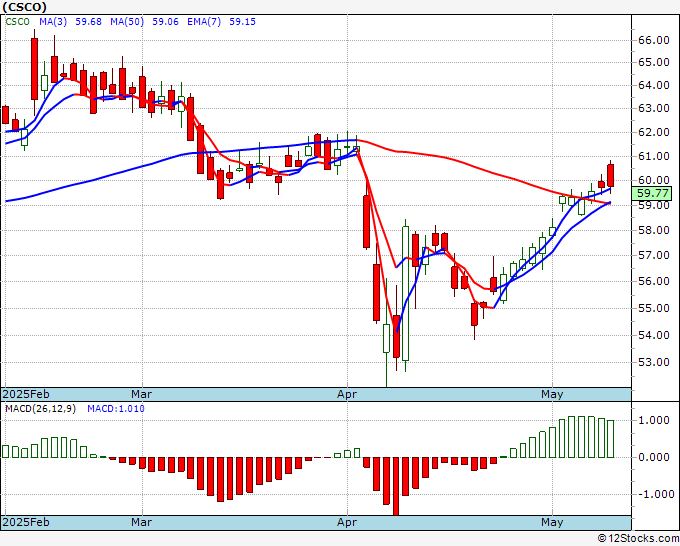Click 2025Feb on the MACD panel axis
The height and width of the screenshot is (546, 680).
pyautogui.click(x=26, y=522)
